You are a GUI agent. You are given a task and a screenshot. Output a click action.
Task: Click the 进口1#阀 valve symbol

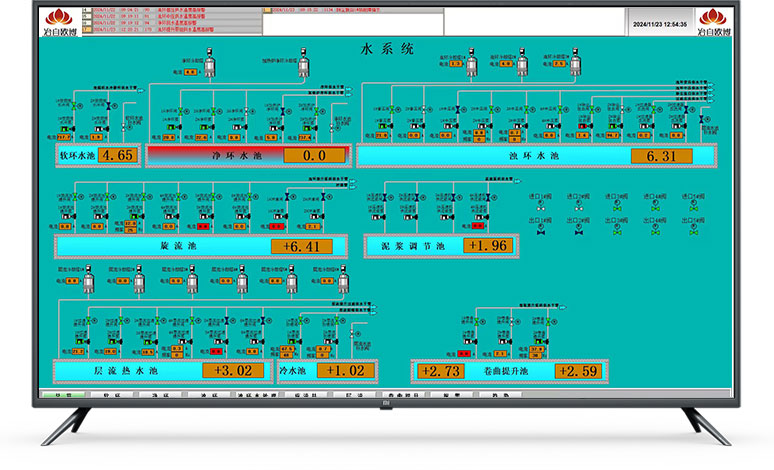(541, 208)
